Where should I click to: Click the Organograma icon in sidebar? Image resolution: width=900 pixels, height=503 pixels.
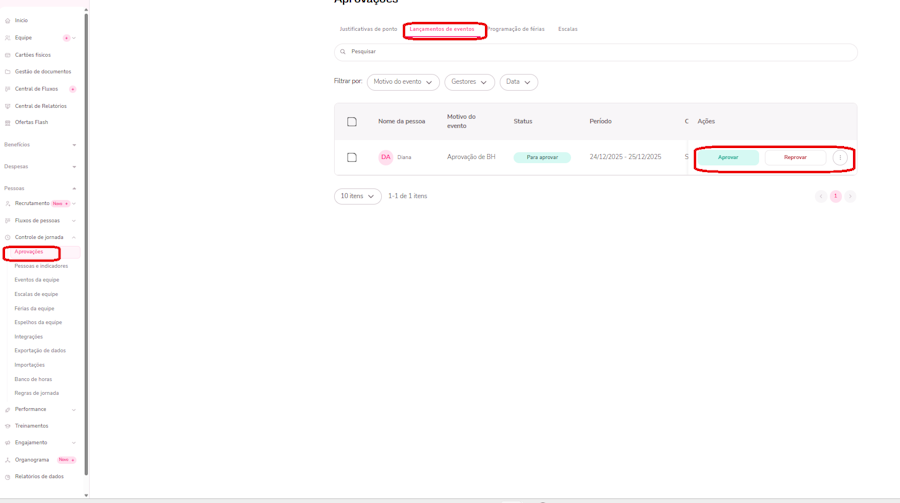point(7,460)
